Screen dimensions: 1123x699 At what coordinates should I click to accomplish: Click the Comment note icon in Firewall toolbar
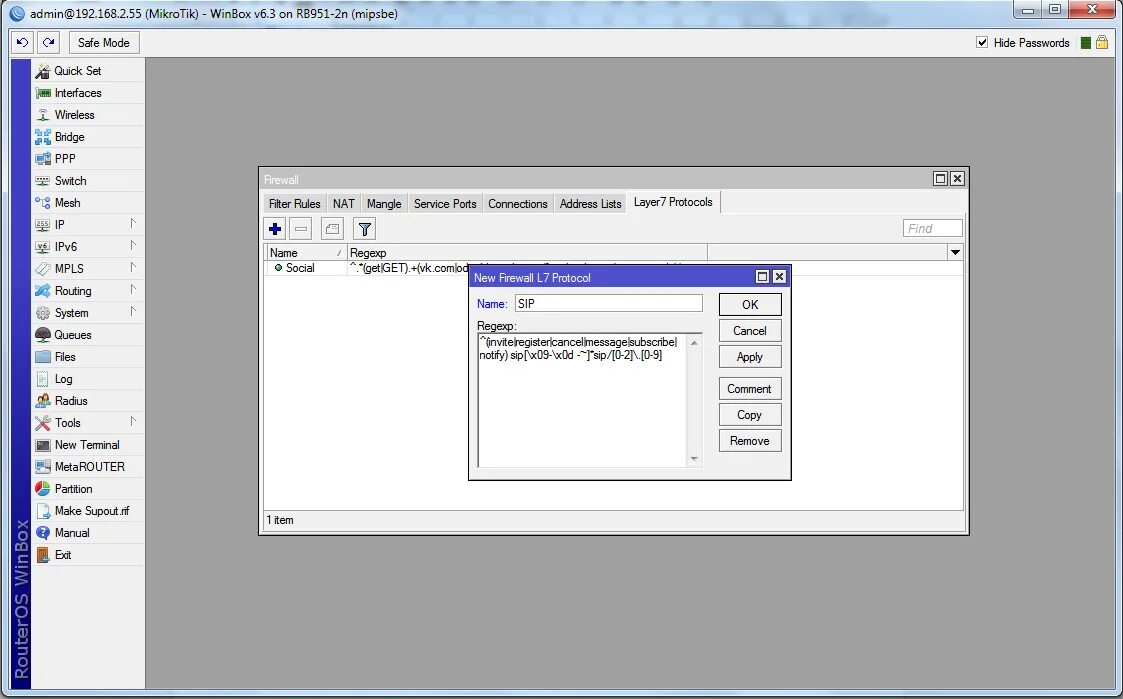click(x=332, y=229)
